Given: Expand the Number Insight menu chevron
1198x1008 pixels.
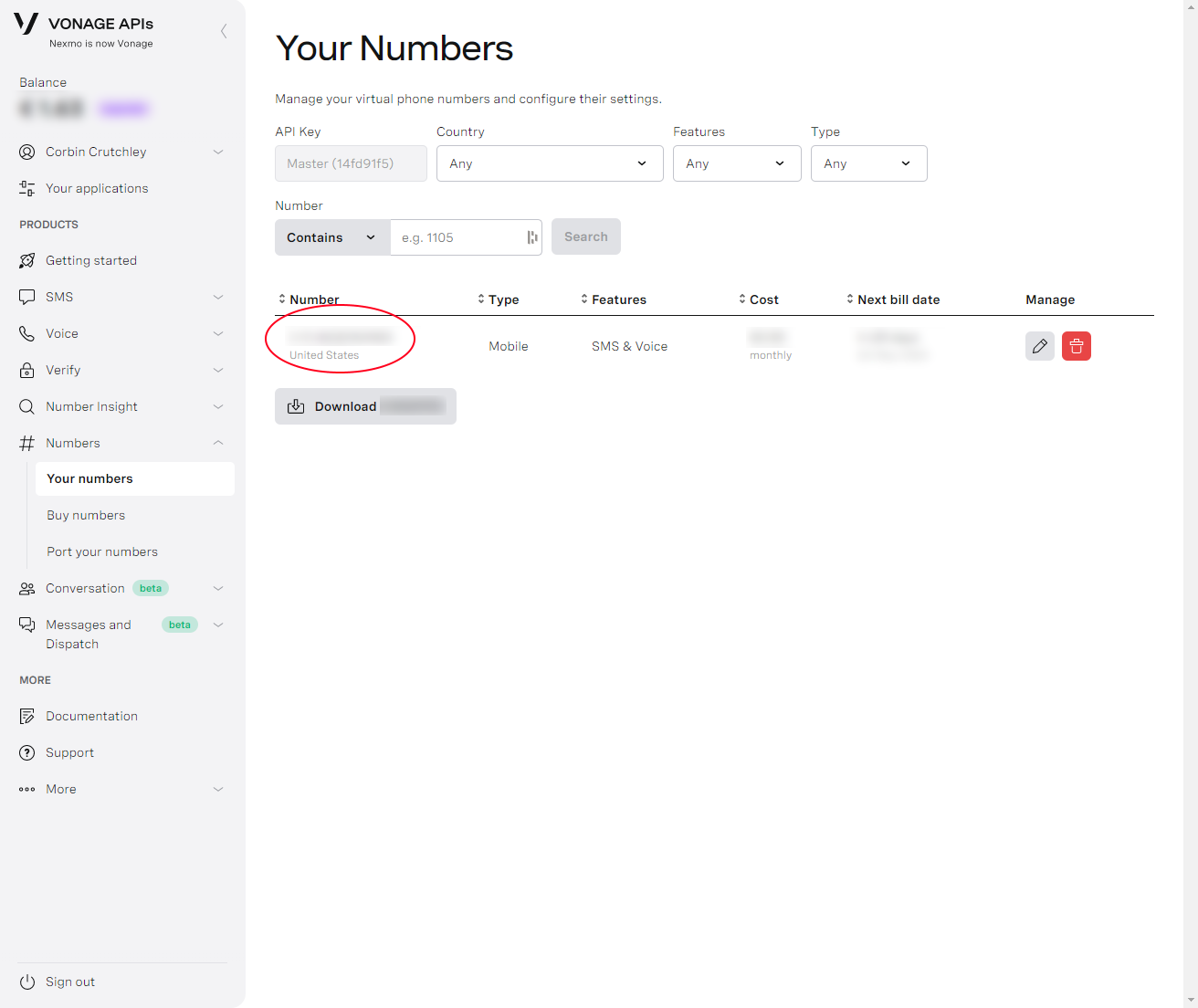Looking at the screenshot, I should pos(218,406).
